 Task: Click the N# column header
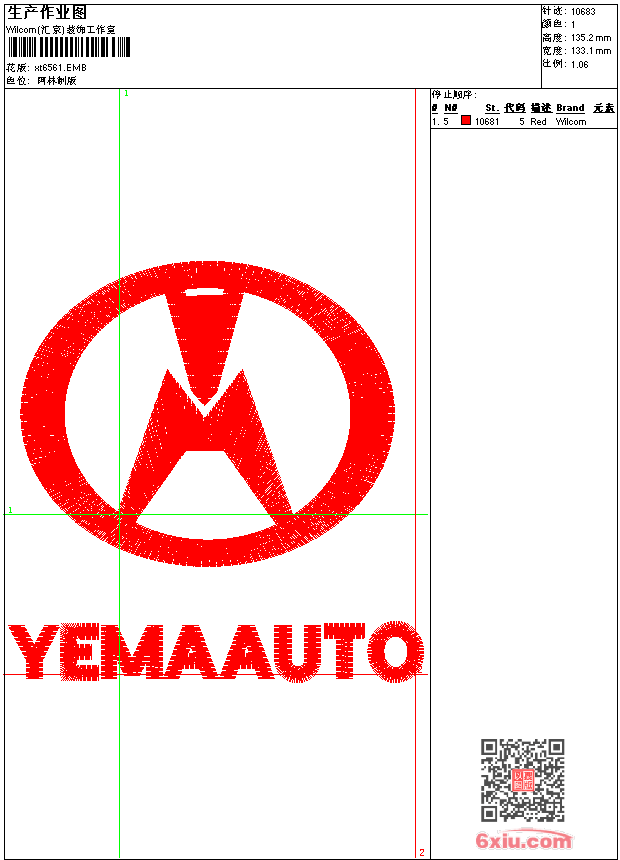[450, 108]
